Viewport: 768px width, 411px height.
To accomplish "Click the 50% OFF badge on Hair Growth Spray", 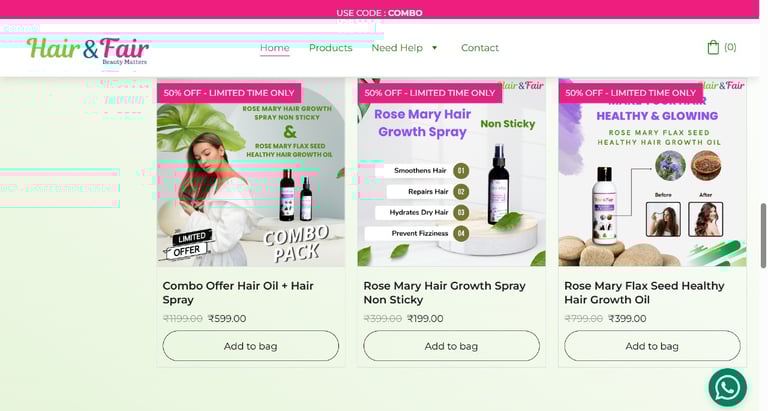I will 430,93.
